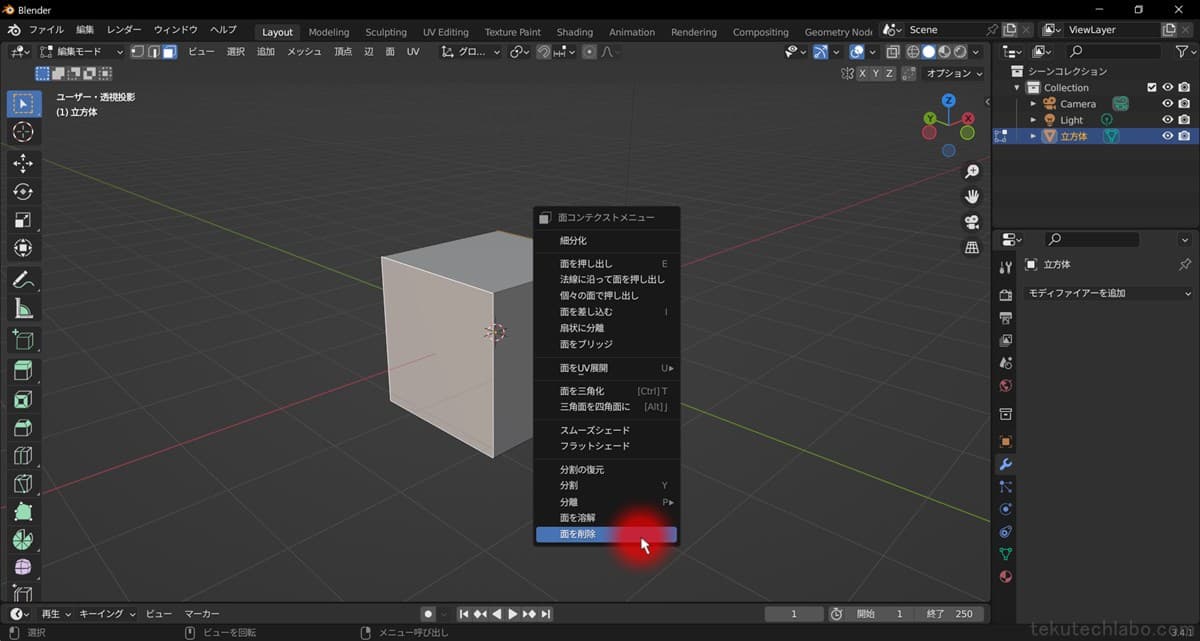This screenshot has height=641, width=1200.
Task: Open the キーイング dropdown
Action: pos(106,613)
